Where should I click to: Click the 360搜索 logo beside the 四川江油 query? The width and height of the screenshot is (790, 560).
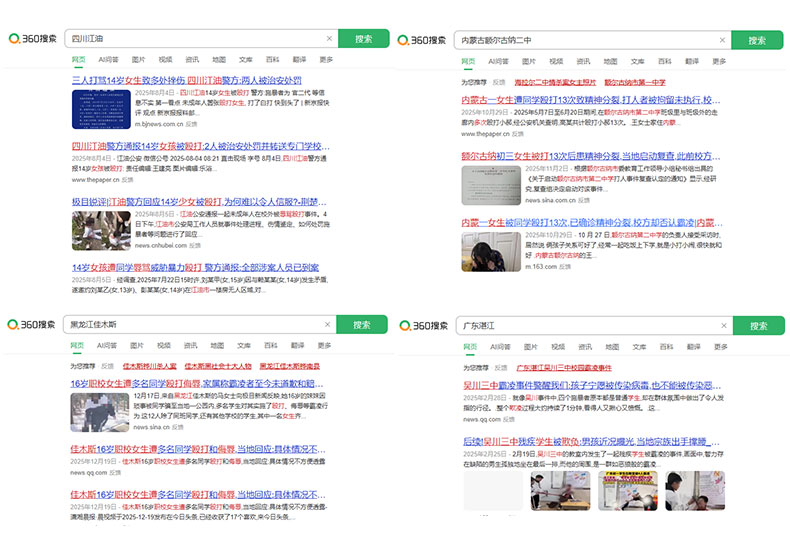click(33, 38)
